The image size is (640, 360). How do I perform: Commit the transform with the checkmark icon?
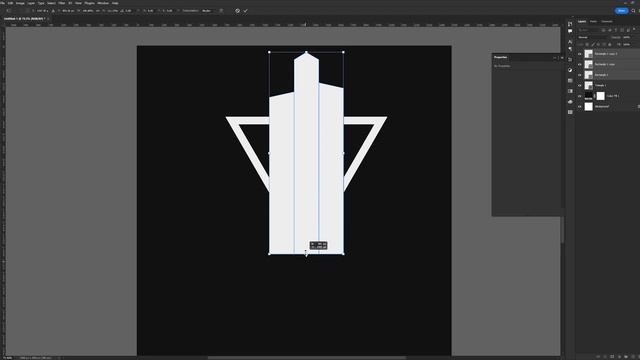(246, 11)
